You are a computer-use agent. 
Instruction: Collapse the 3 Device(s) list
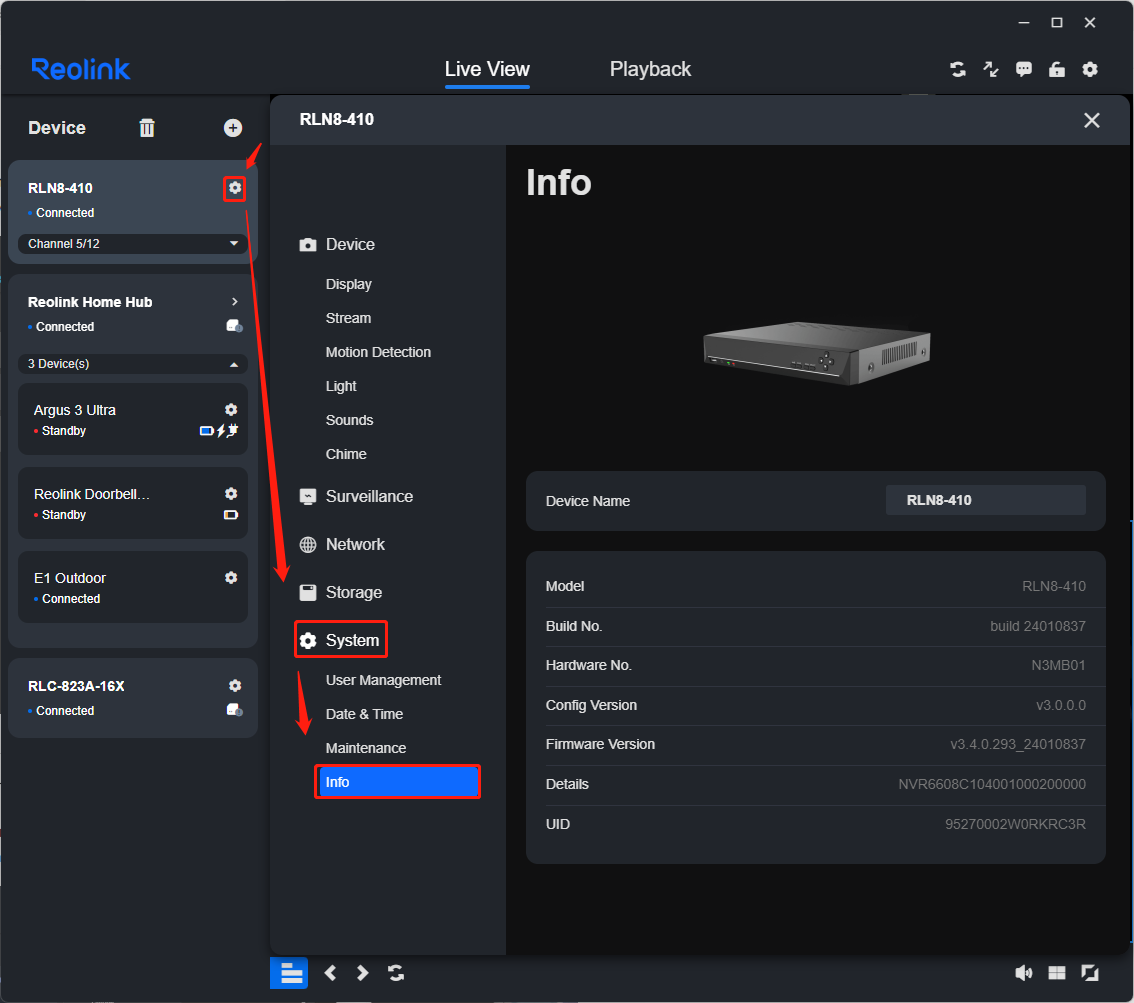pos(133,364)
